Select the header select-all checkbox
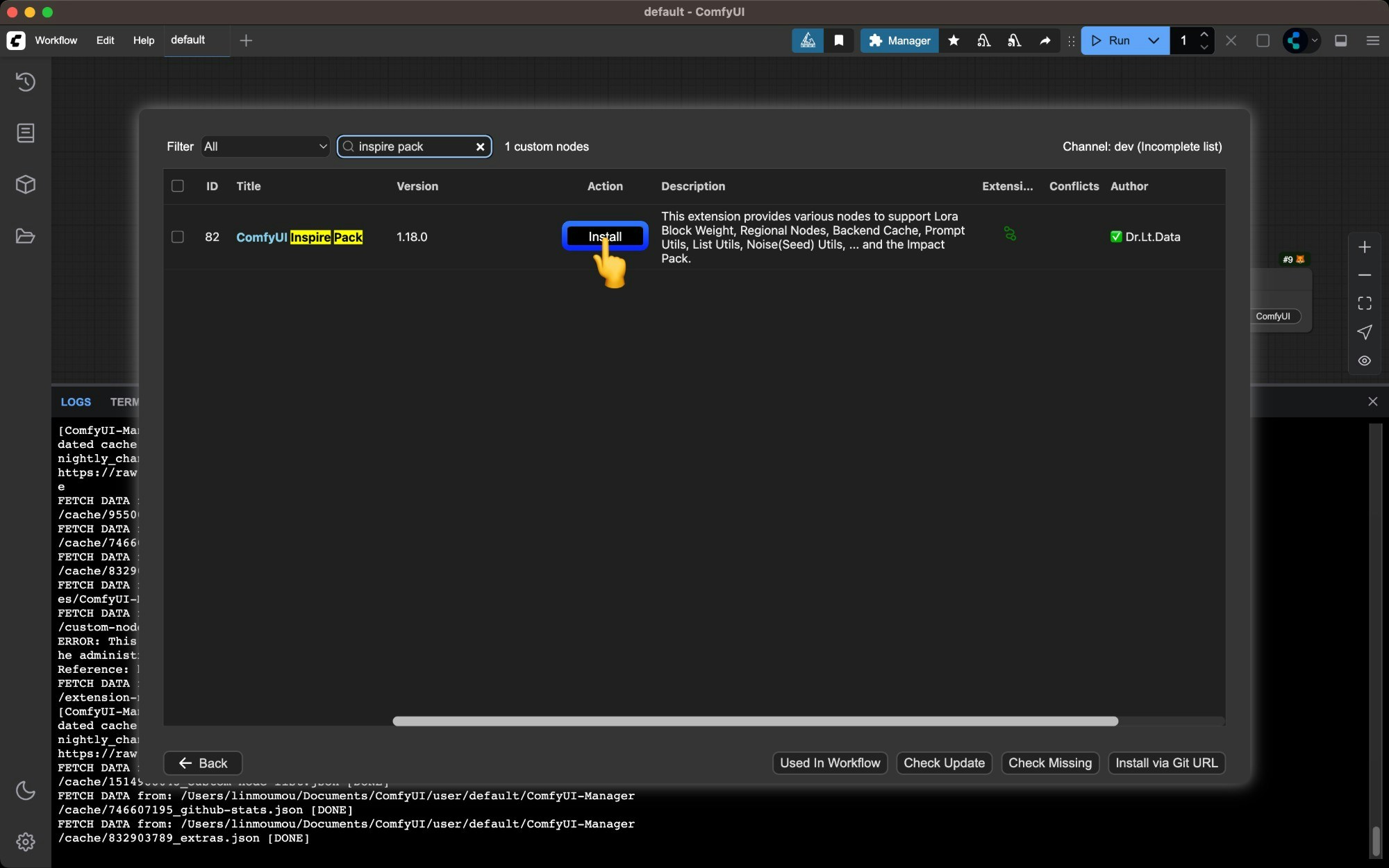 [178, 186]
